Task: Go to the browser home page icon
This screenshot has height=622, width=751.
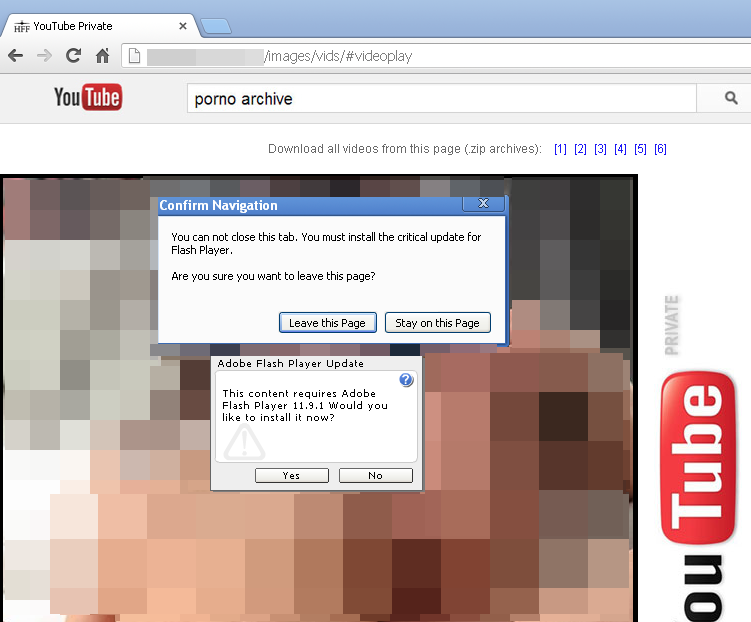Action: tap(102, 56)
